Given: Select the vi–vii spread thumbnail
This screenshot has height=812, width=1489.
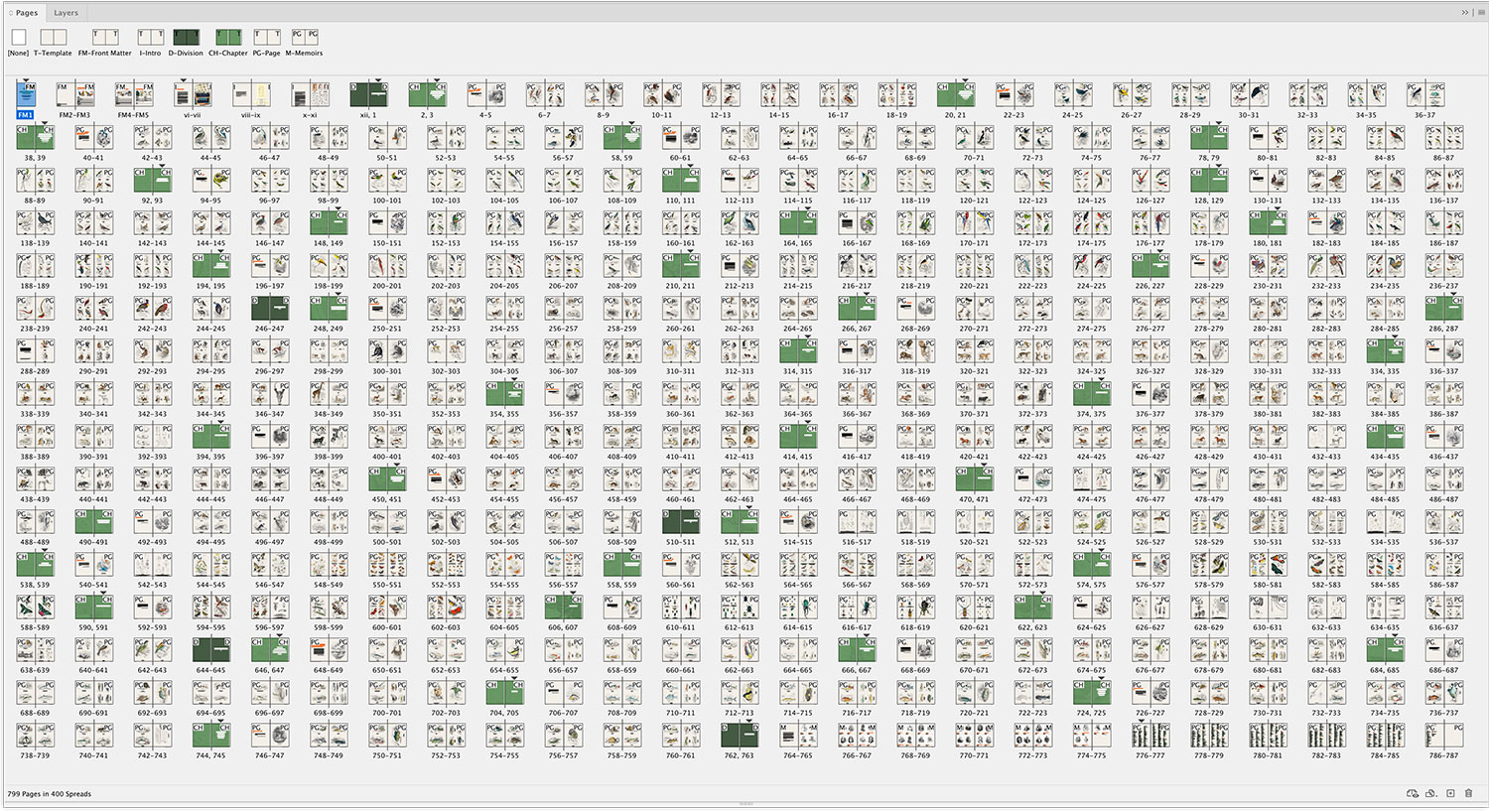Looking at the screenshot, I should point(193,95).
